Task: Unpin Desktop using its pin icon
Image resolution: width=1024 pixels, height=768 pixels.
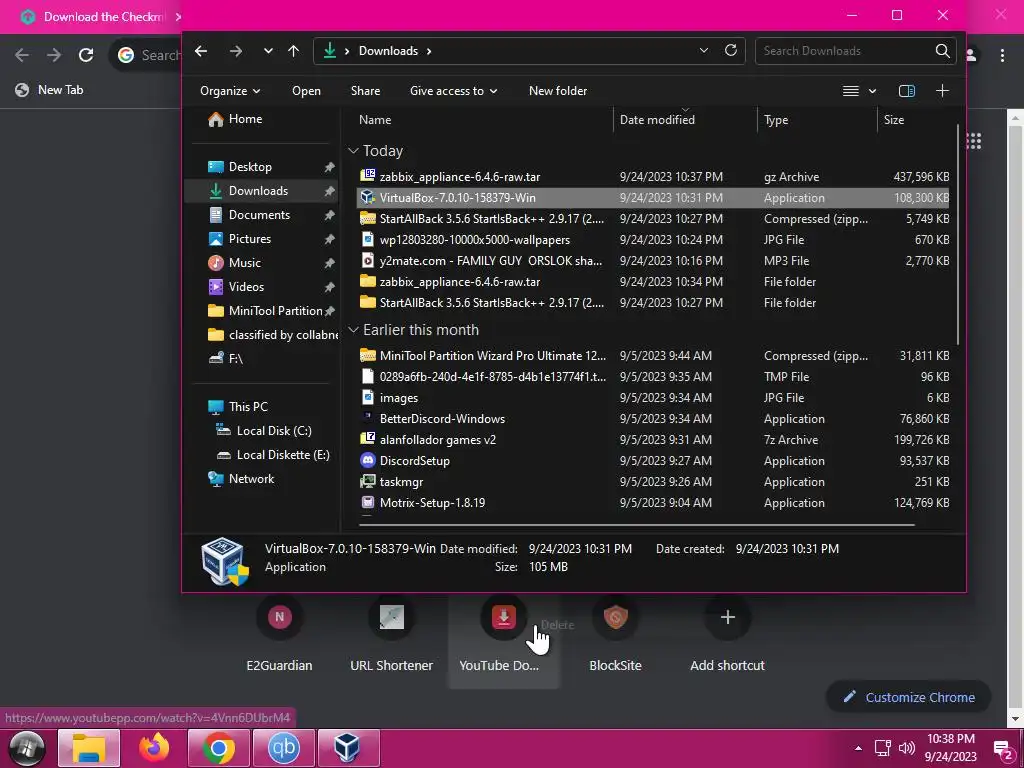Action: point(329,167)
